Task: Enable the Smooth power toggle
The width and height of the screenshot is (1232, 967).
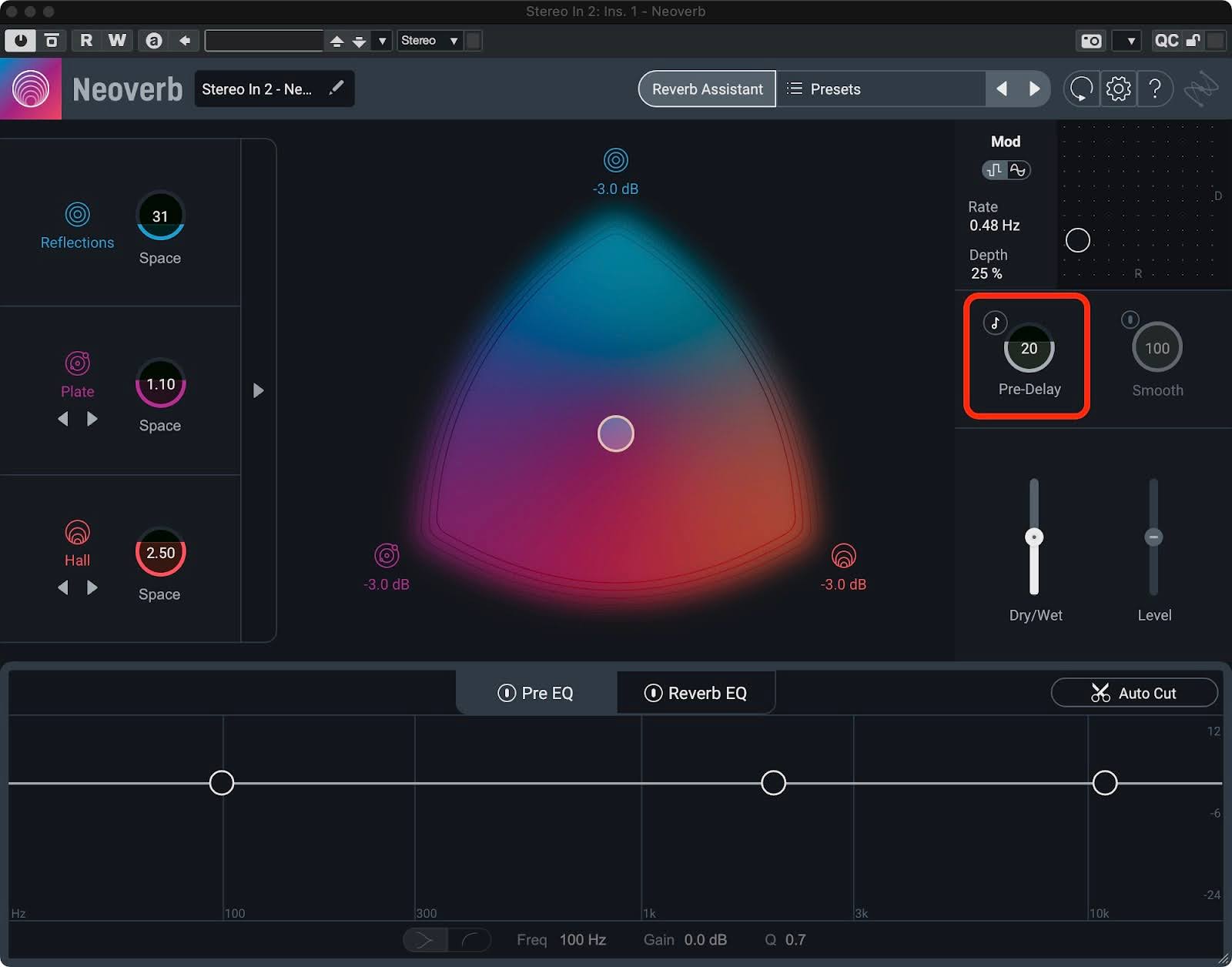Action: point(1130,319)
